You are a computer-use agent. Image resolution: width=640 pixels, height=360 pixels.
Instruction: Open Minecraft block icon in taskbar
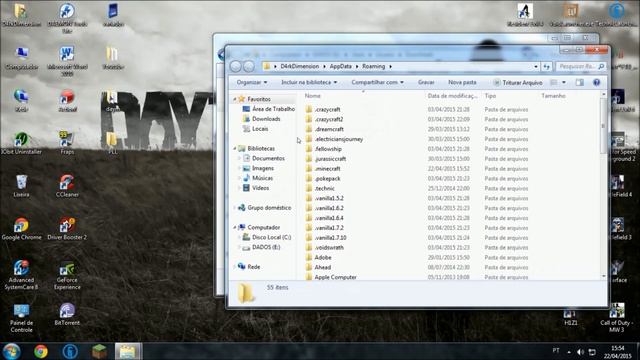[x=98, y=351]
